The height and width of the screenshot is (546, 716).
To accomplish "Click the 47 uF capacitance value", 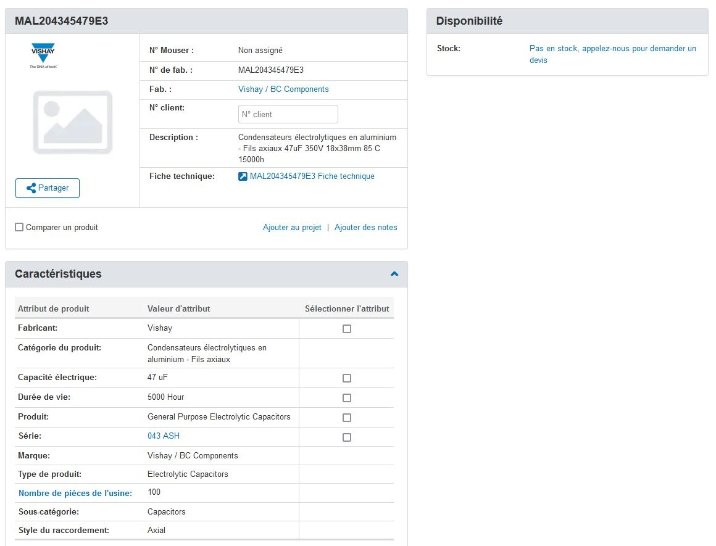I will [x=158, y=378].
